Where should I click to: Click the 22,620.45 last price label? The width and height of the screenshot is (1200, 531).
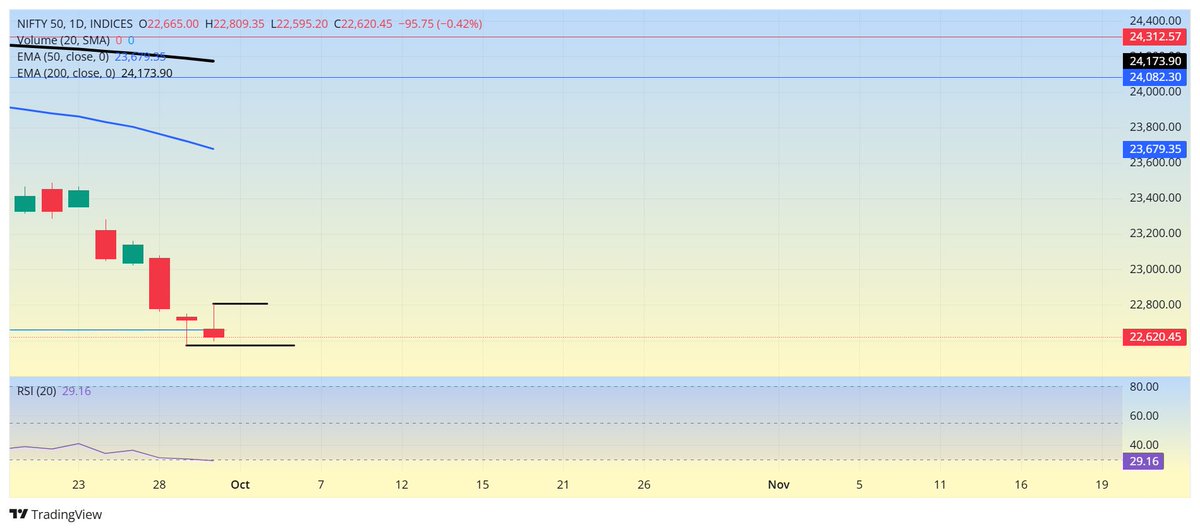click(x=1154, y=337)
